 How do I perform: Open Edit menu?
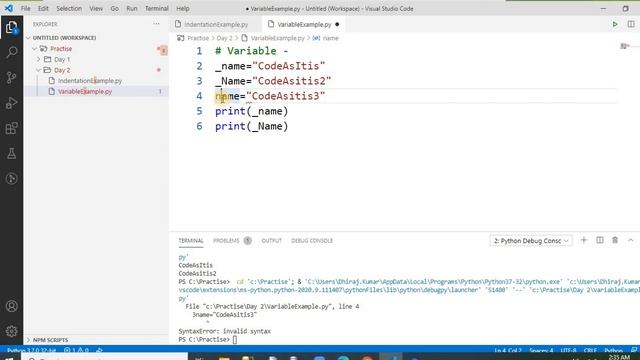[x=43, y=8]
